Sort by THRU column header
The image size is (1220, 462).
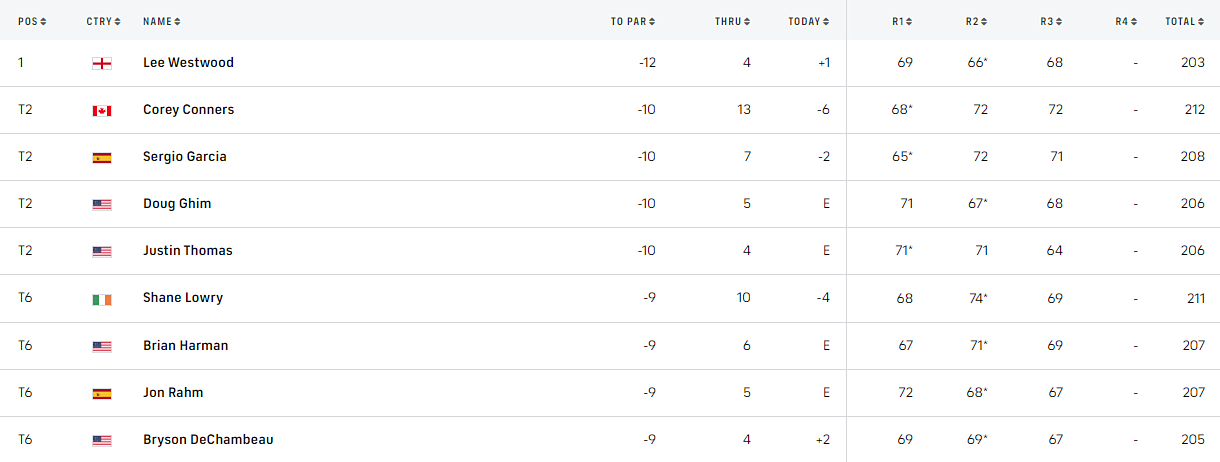[x=732, y=21]
